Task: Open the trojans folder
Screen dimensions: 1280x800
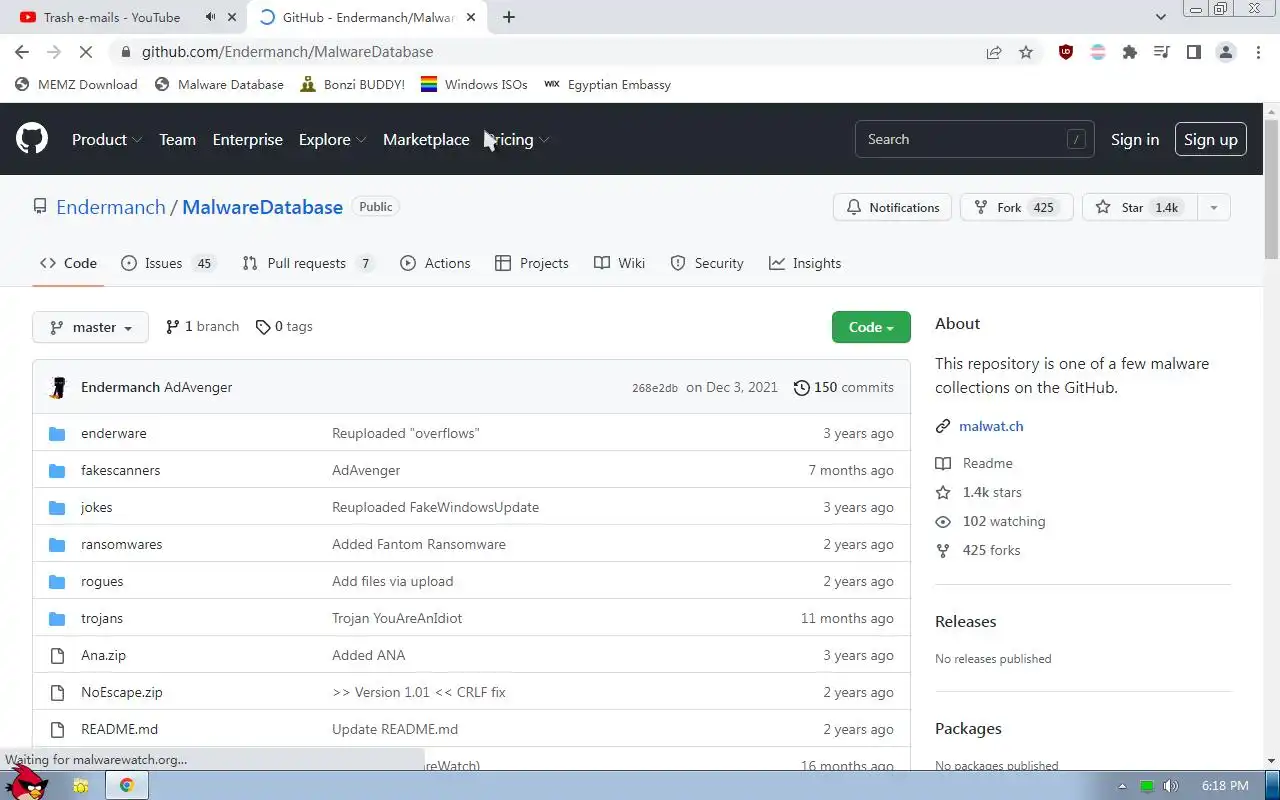Action: [x=102, y=619]
